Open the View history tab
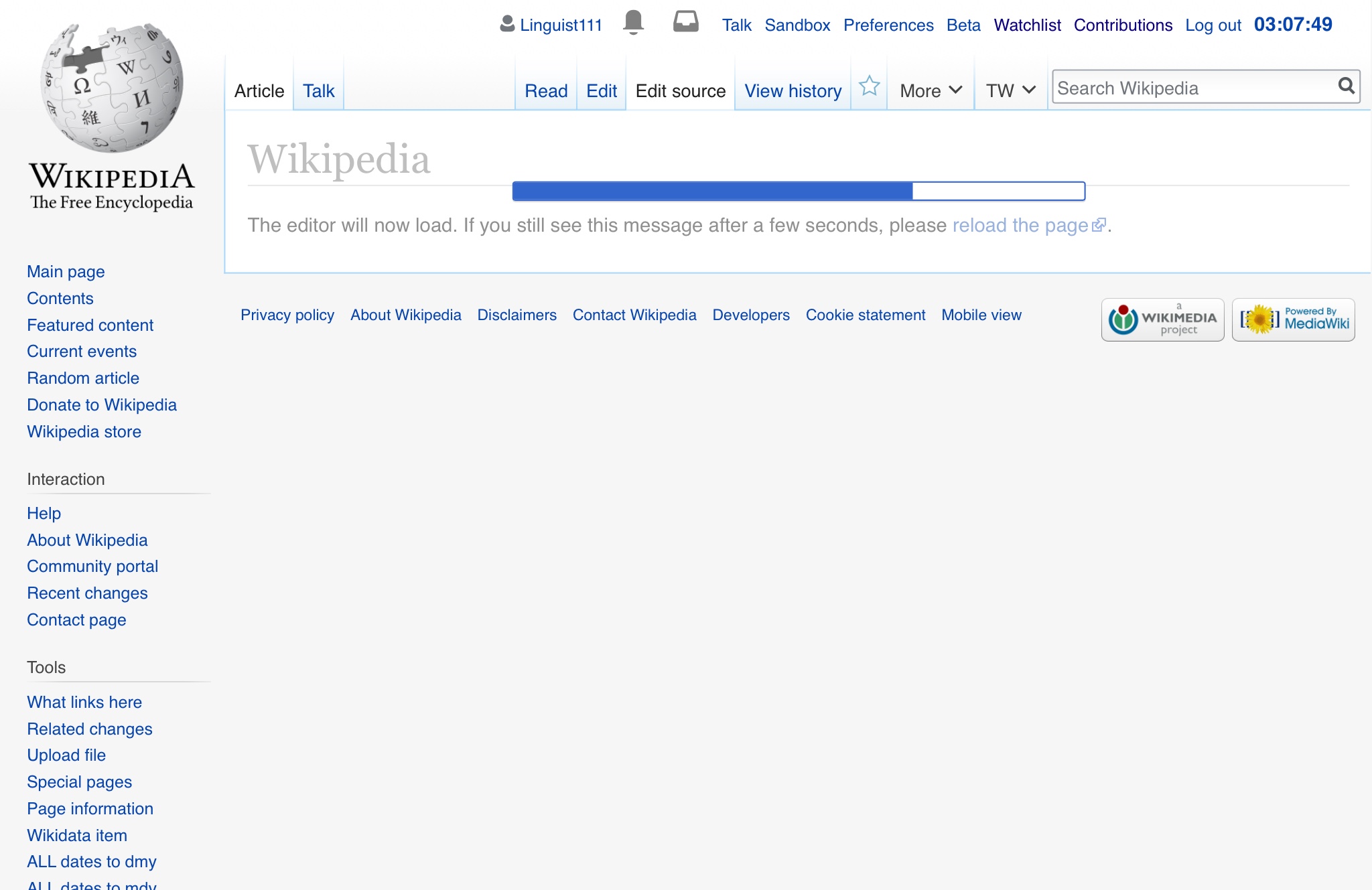This screenshot has height=890, width=1372. coord(793,90)
